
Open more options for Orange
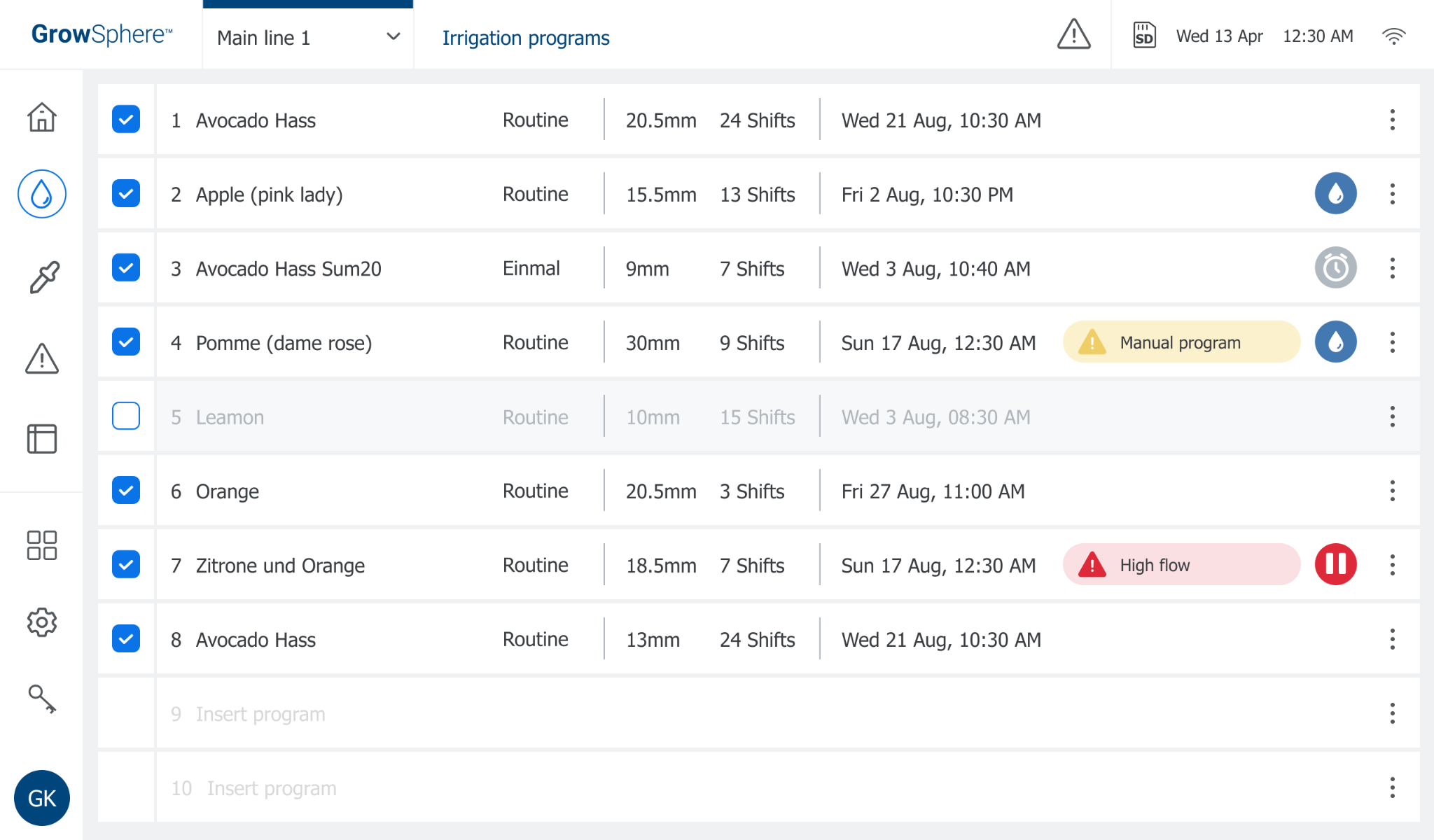[x=1393, y=491]
